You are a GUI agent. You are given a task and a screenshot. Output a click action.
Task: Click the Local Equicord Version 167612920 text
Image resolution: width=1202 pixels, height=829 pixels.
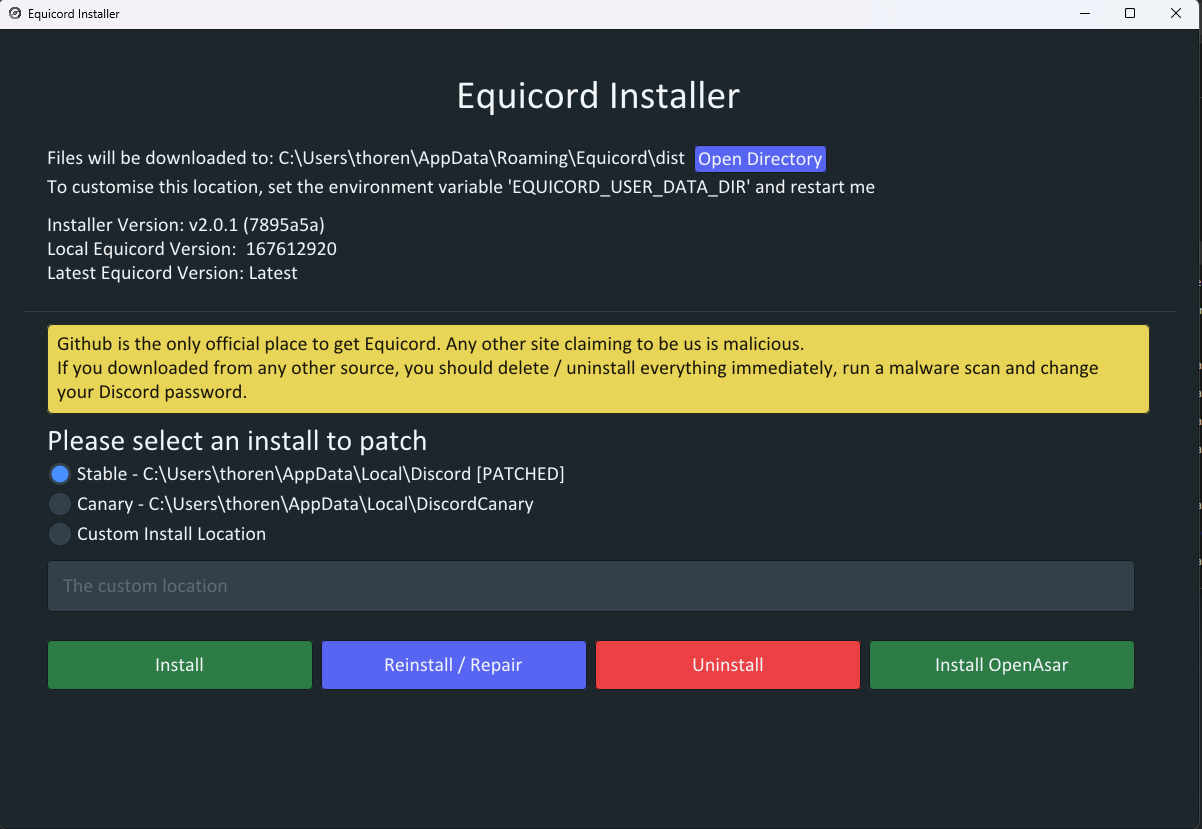[x=192, y=248]
